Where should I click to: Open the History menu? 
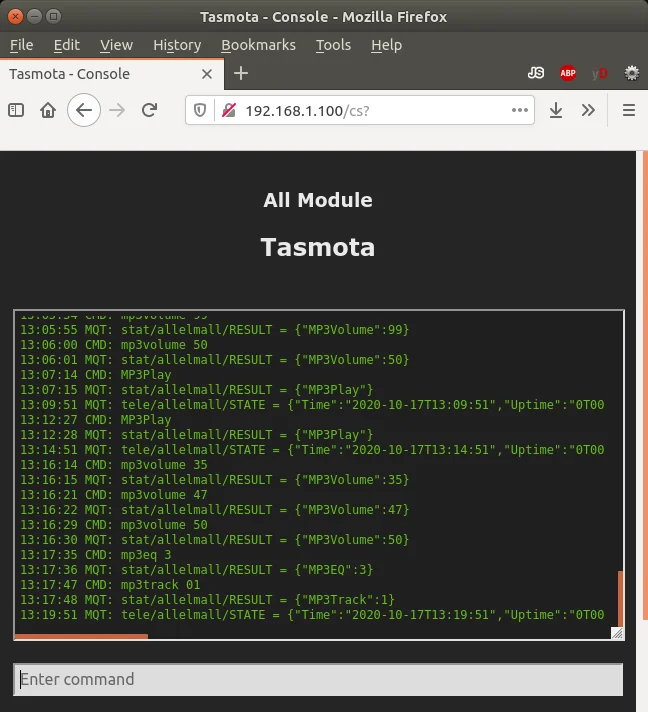point(177,45)
